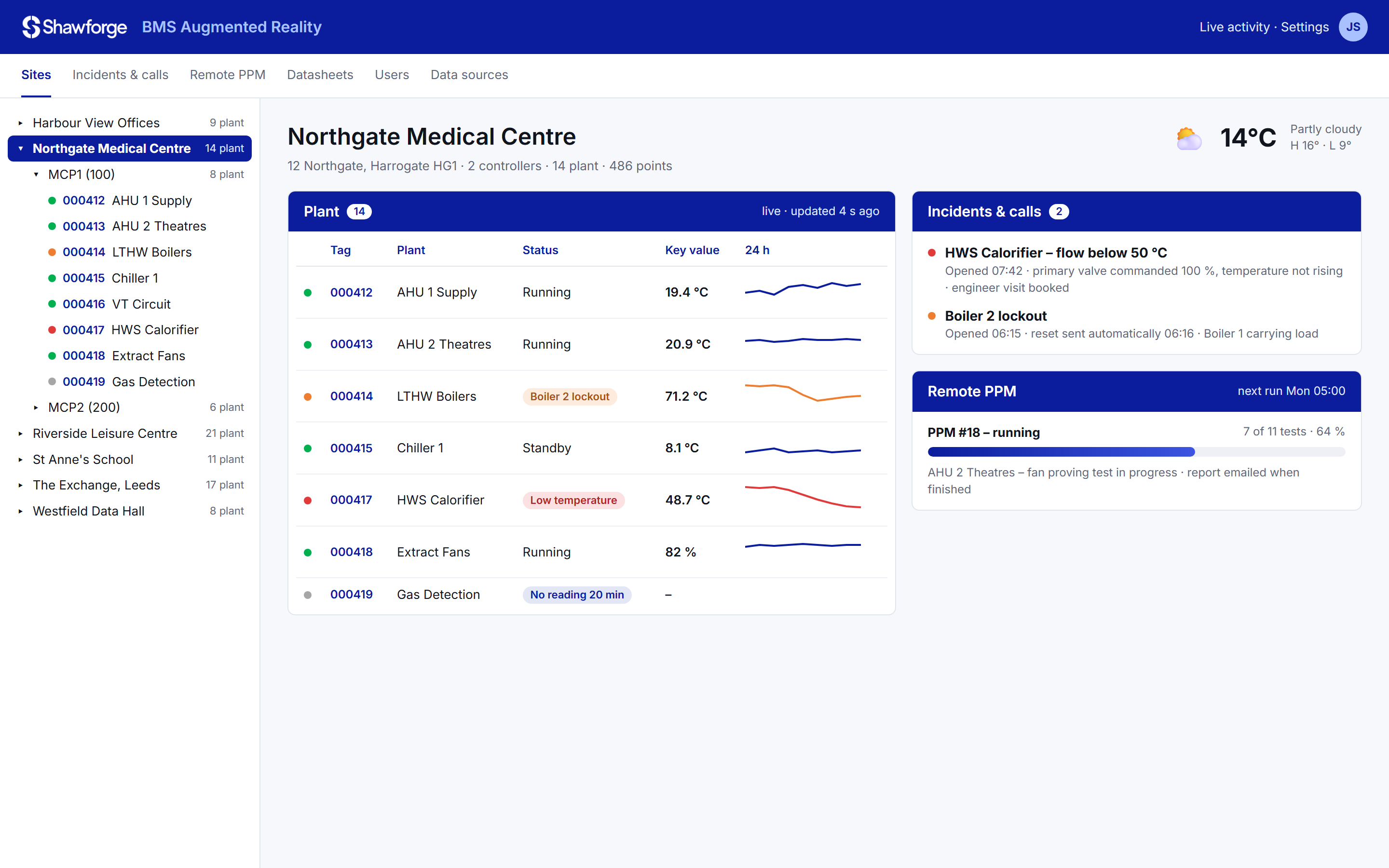Click the partly cloudy weather icon
Image resolution: width=1389 pixels, height=868 pixels.
click(x=1189, y=138)
